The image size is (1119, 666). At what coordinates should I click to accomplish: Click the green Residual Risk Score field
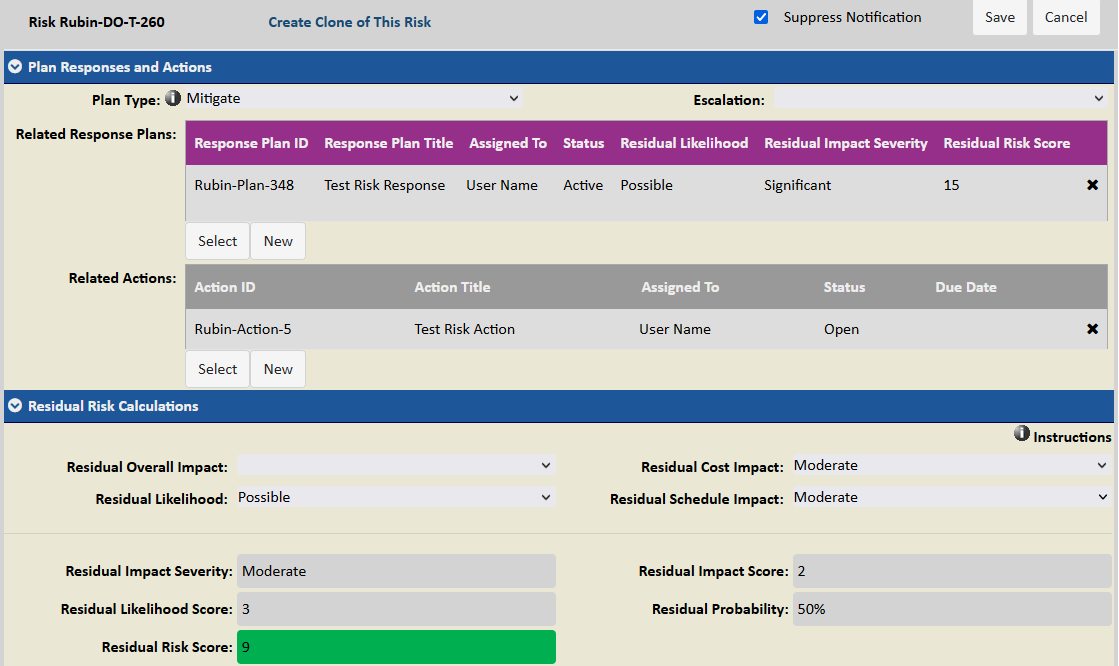395,647
